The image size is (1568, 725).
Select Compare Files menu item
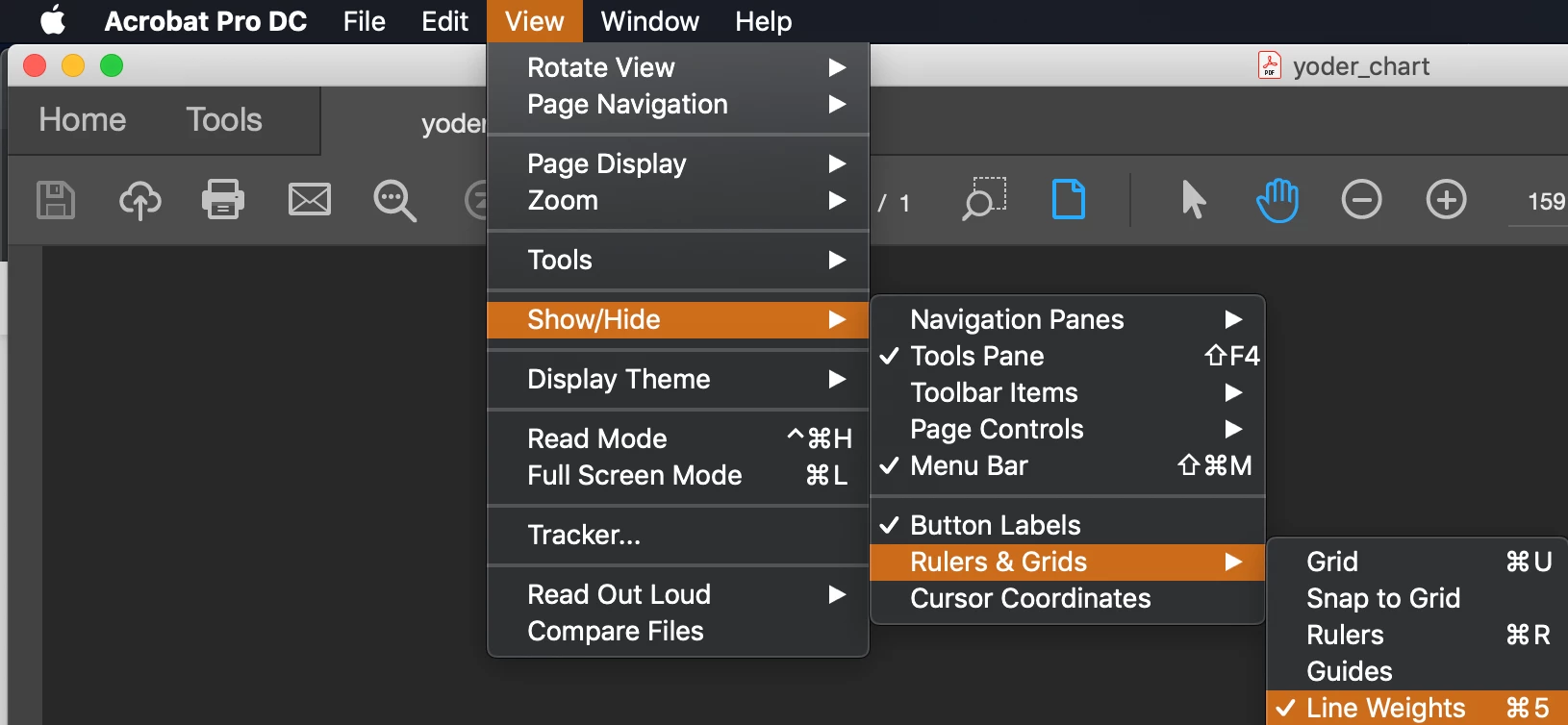[678, 631]
